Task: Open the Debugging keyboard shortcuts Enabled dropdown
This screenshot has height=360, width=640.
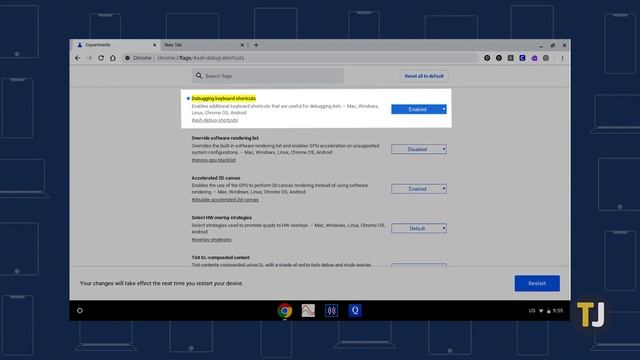Action: coord(419,109)
